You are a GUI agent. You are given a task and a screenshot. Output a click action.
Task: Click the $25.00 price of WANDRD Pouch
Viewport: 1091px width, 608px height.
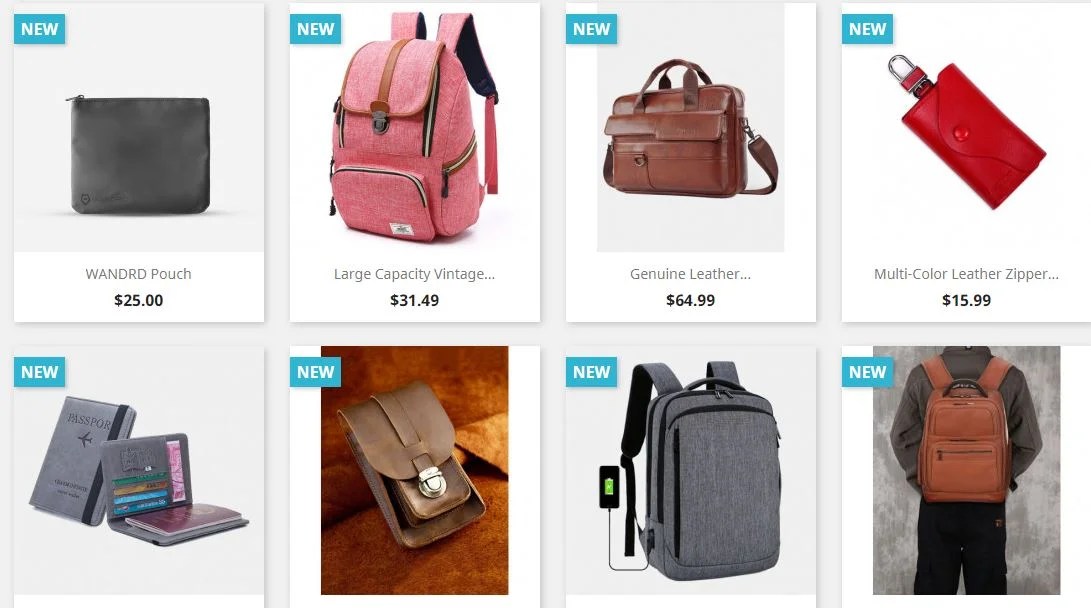(138, 301)
